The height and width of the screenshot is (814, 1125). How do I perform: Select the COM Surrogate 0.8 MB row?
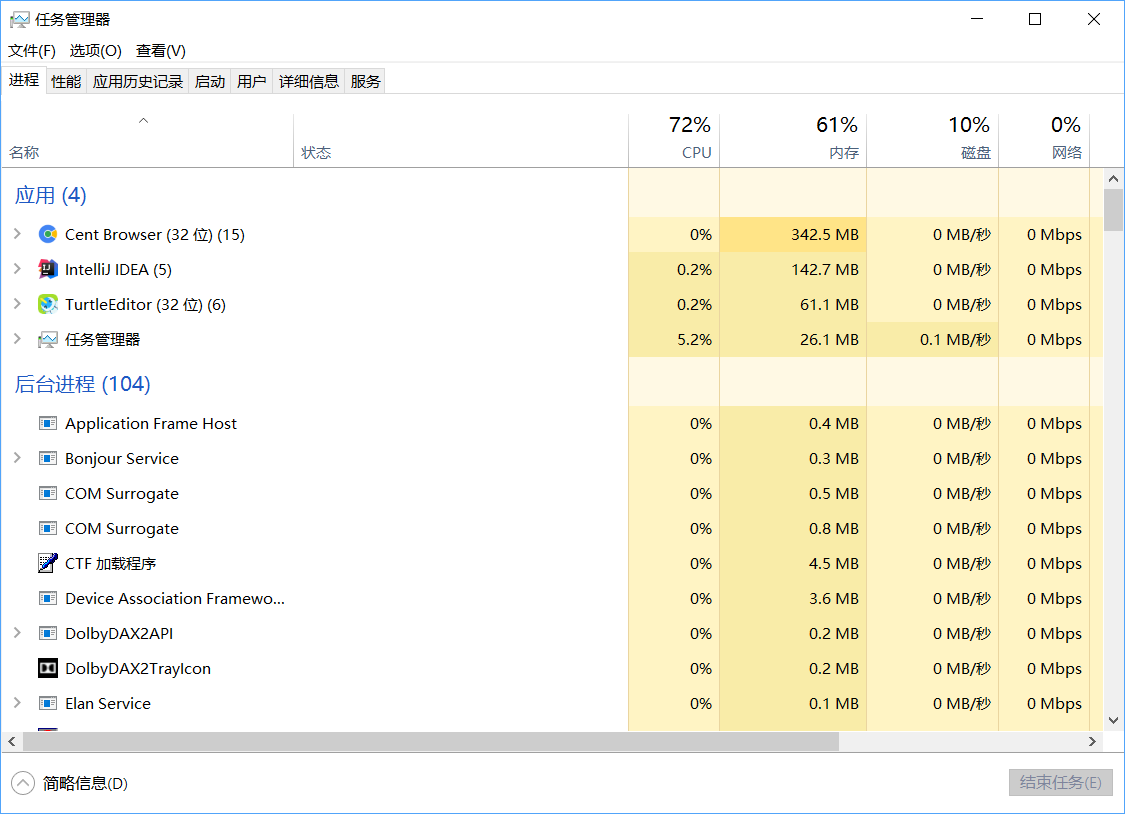point(552,529)
